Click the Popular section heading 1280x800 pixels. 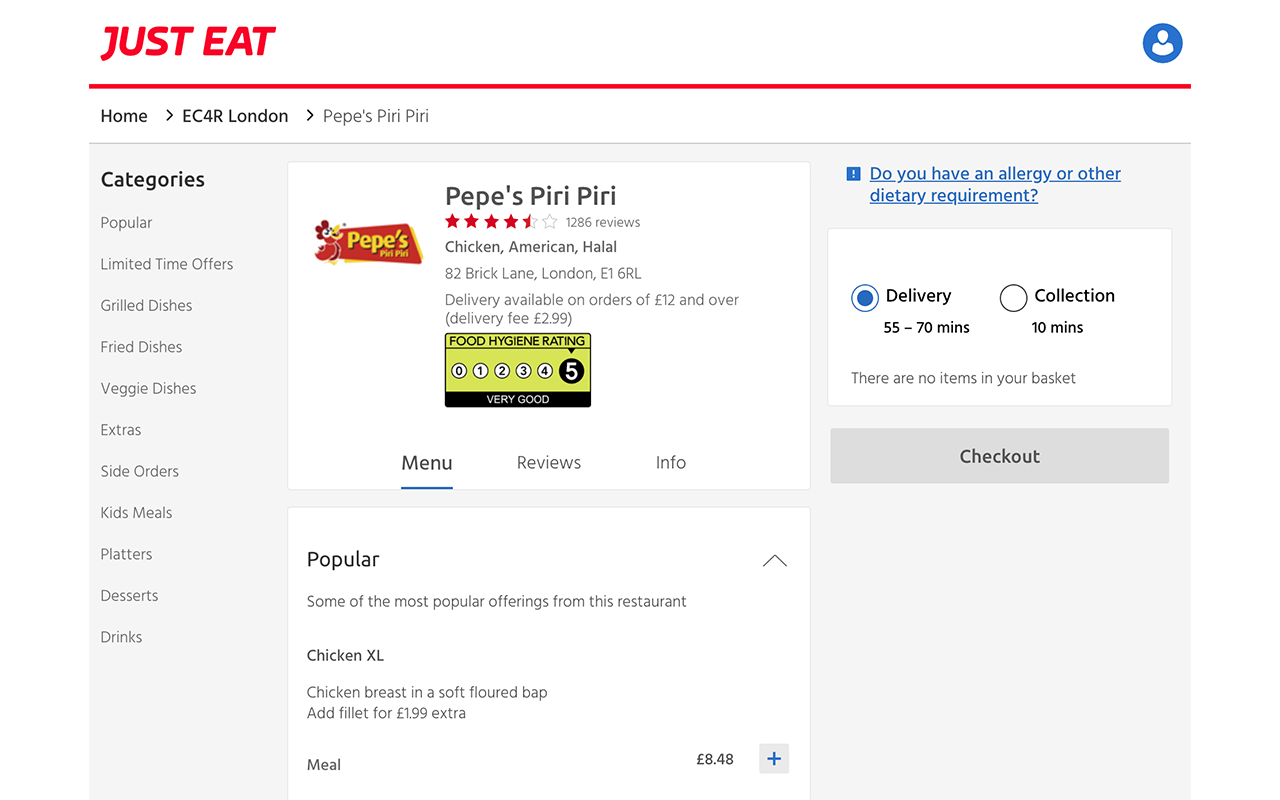click(x=343, y=560)
